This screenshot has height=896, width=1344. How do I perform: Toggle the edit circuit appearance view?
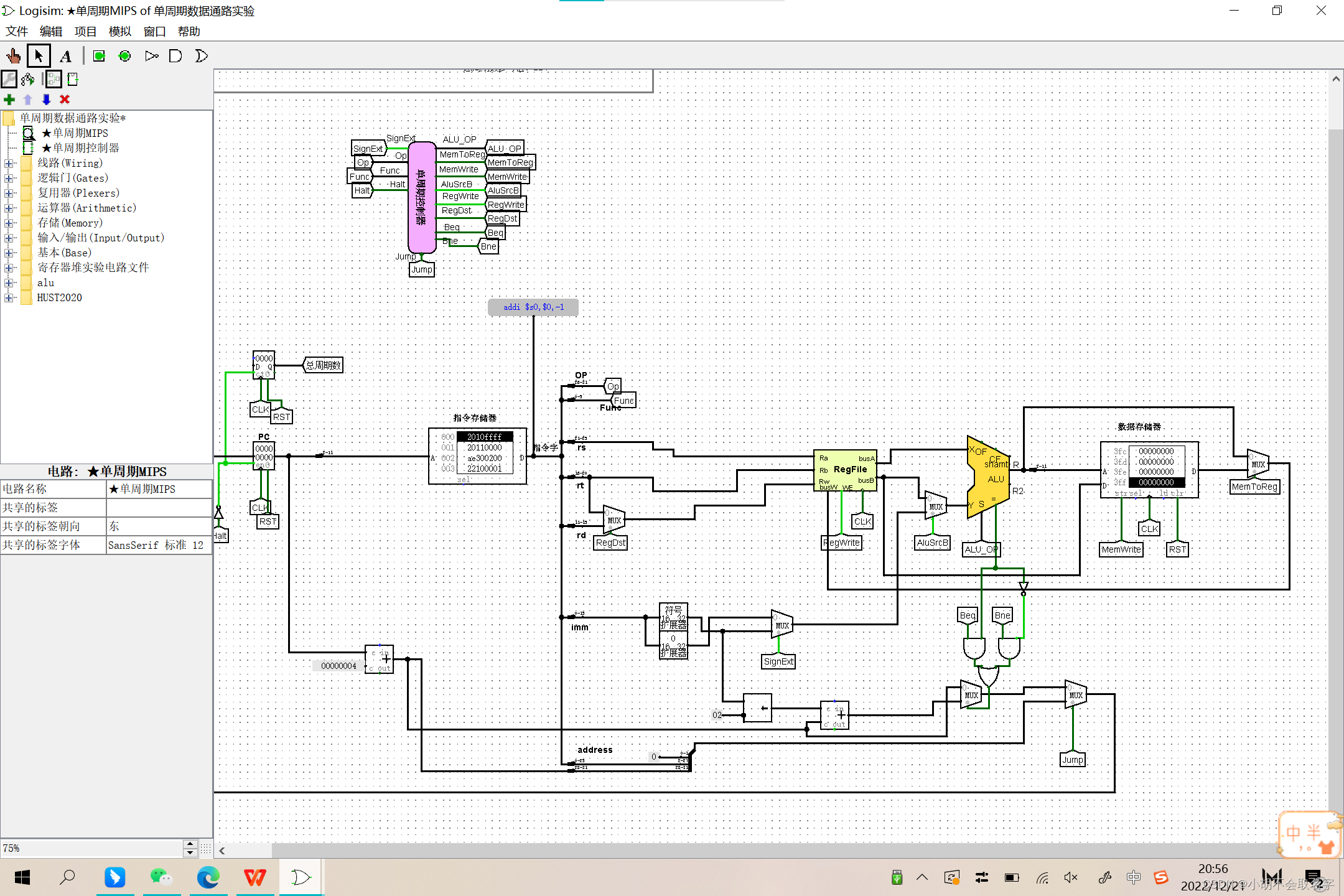pos(73,79)
